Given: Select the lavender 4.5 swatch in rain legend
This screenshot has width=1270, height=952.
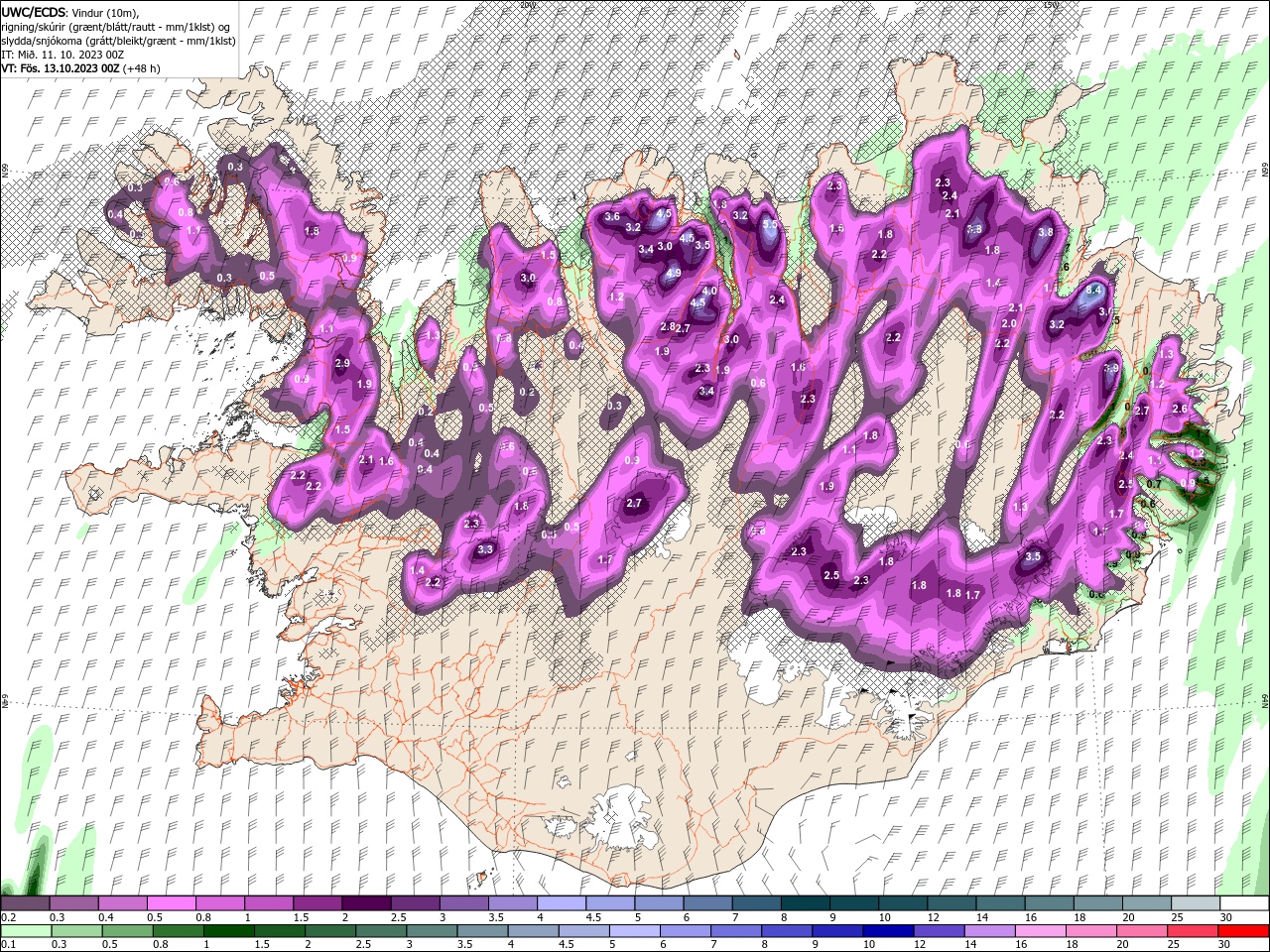Looking at the screenshot, I should [584, 931].
